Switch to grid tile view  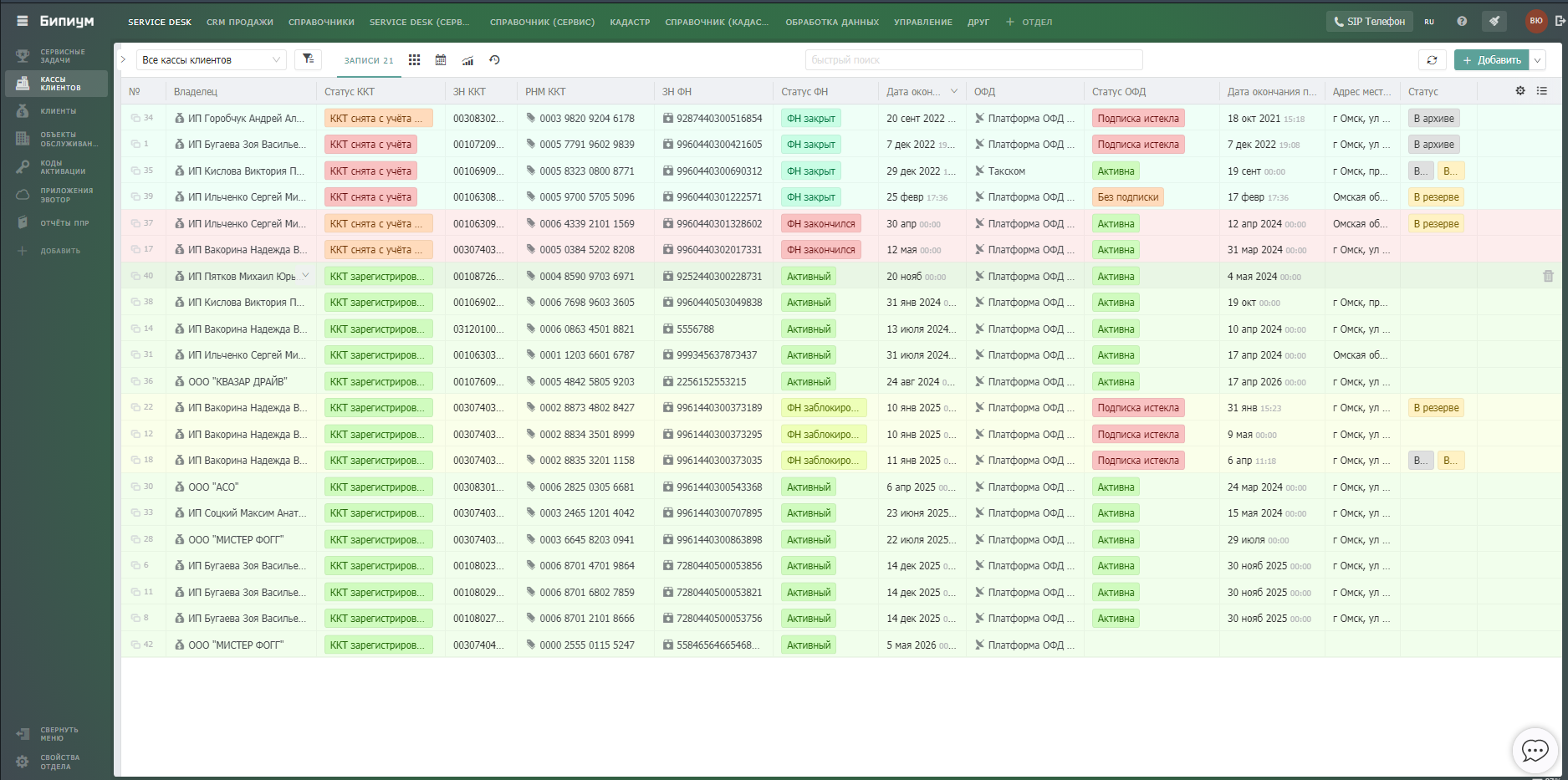(x=414, y=60)
